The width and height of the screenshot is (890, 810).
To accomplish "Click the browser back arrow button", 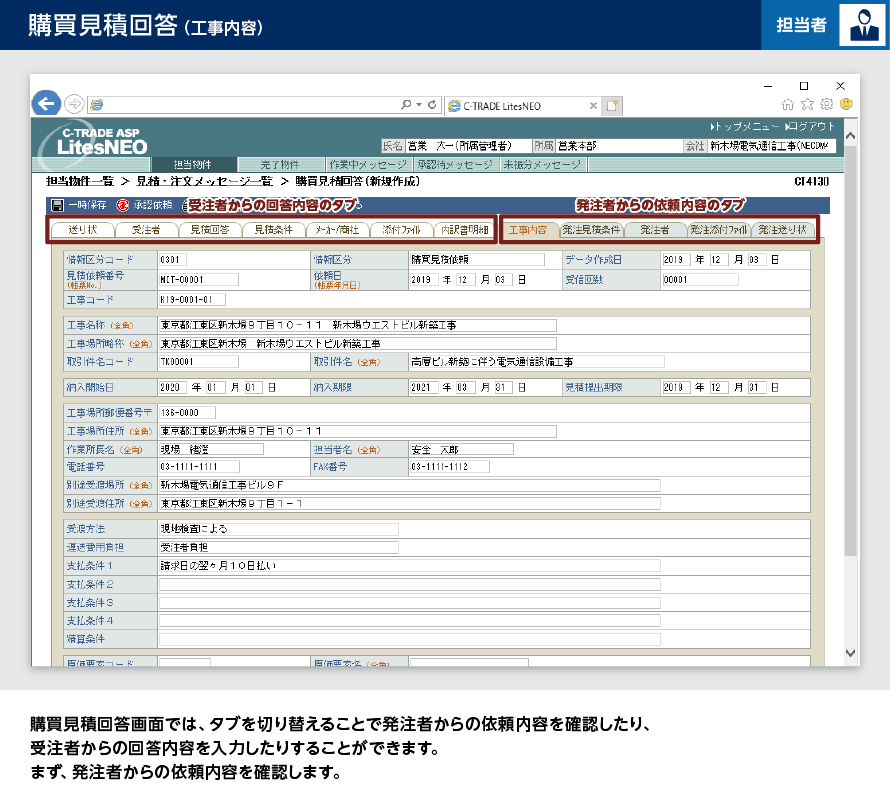I will 46,103.
